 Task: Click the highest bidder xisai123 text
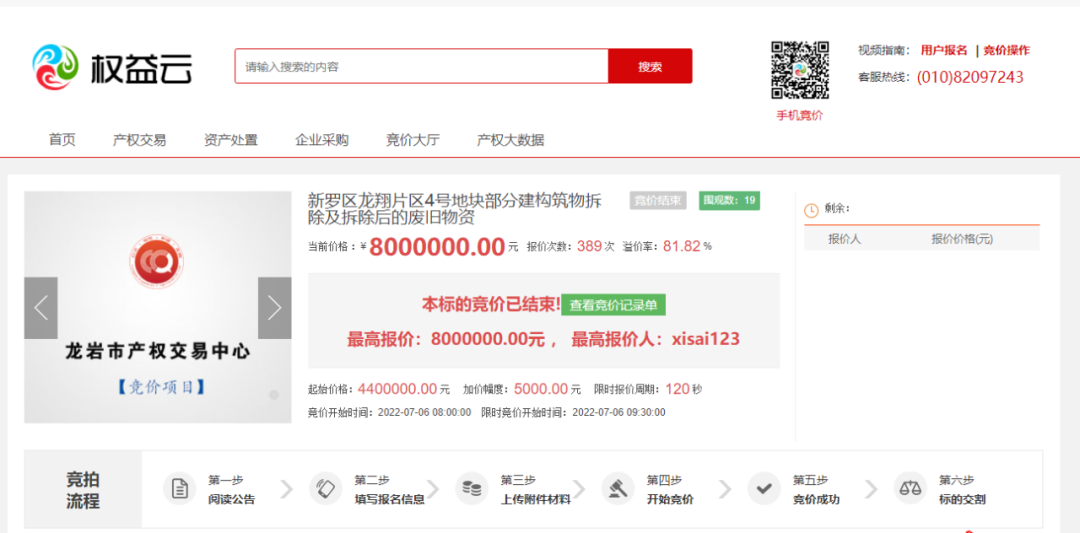click(705, 339)
